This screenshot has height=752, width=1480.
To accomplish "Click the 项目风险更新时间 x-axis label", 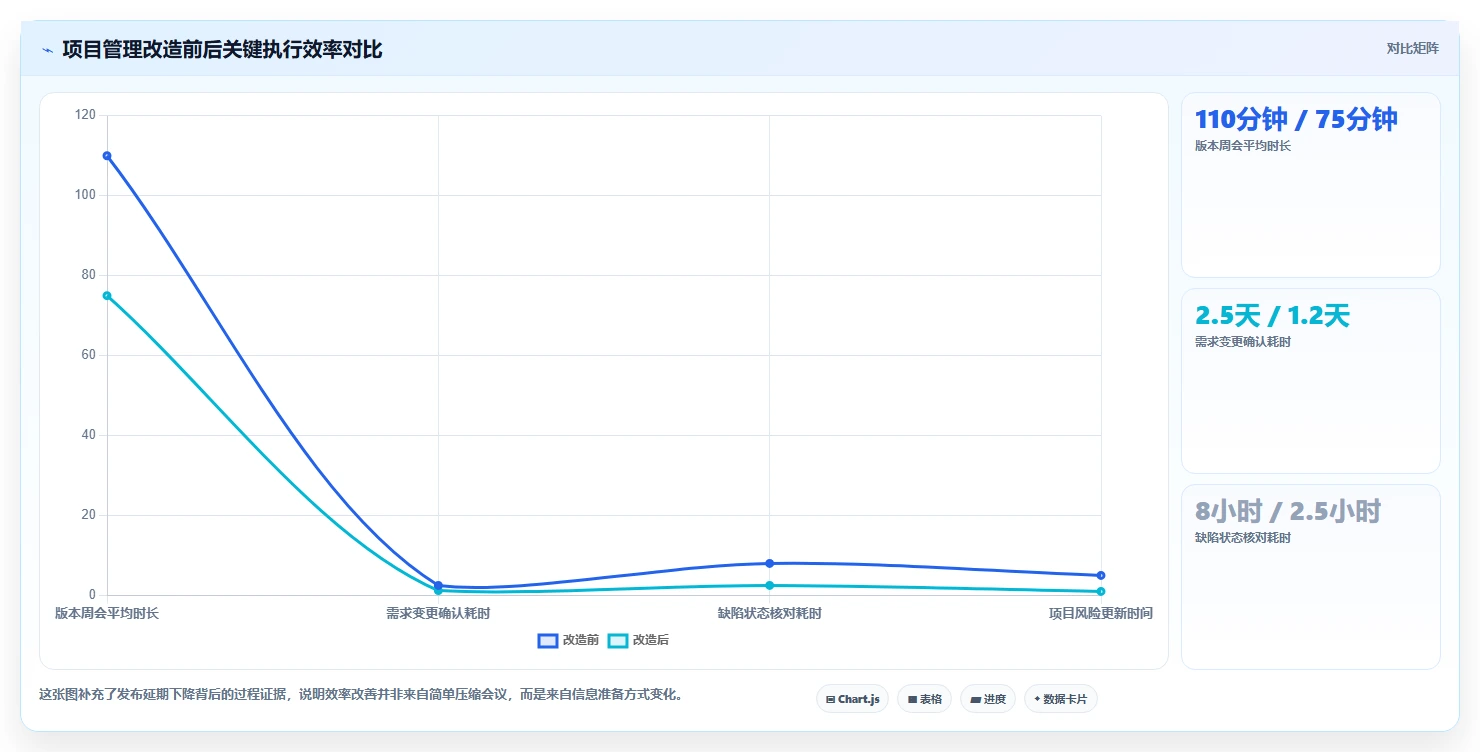I will pos(1100,613).
